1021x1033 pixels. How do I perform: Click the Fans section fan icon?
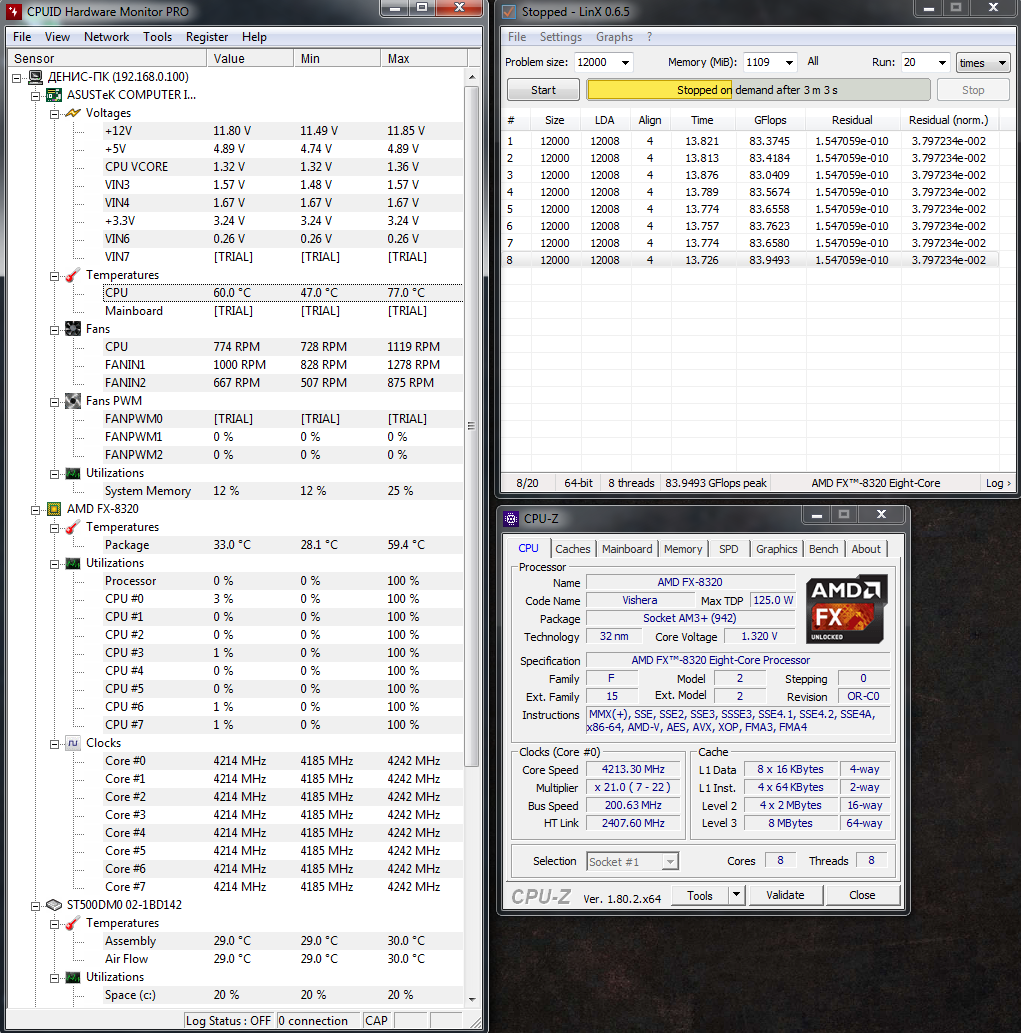pos(73,329)
